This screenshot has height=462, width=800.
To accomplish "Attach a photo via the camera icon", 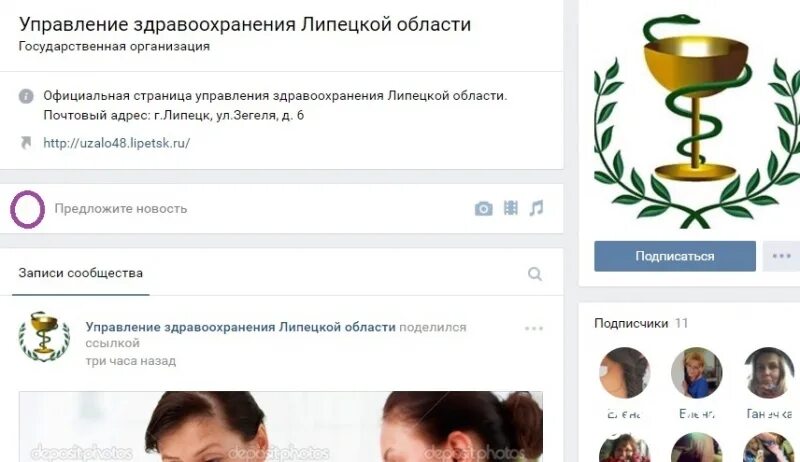I will click(483, 209).
